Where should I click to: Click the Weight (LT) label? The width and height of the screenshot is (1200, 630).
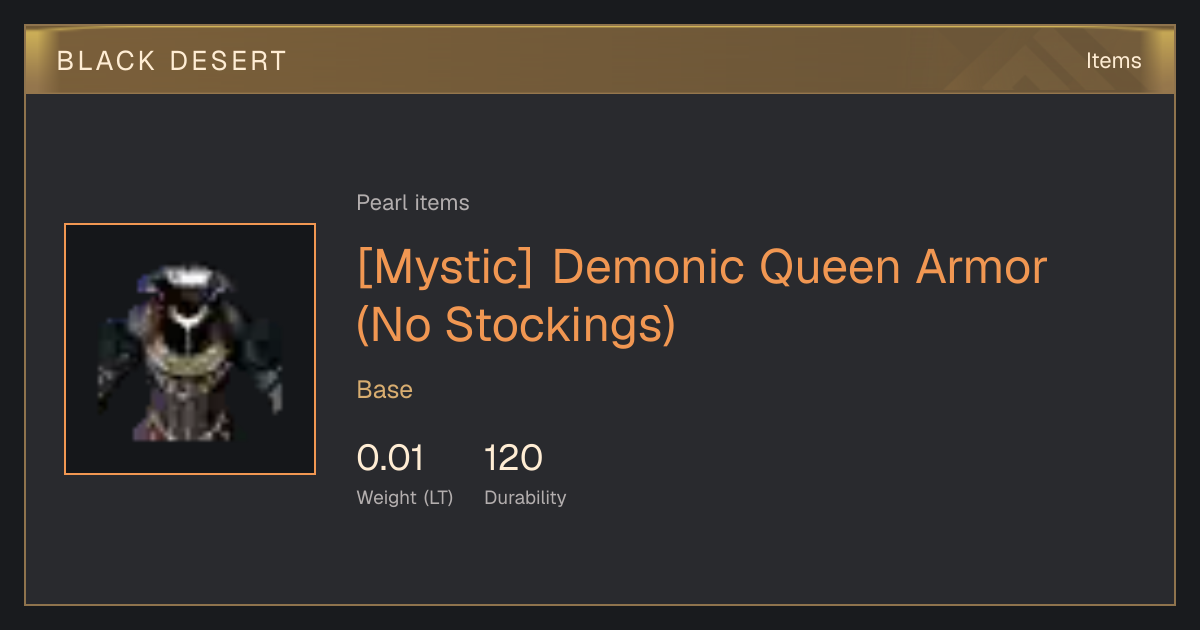[405, 498]
